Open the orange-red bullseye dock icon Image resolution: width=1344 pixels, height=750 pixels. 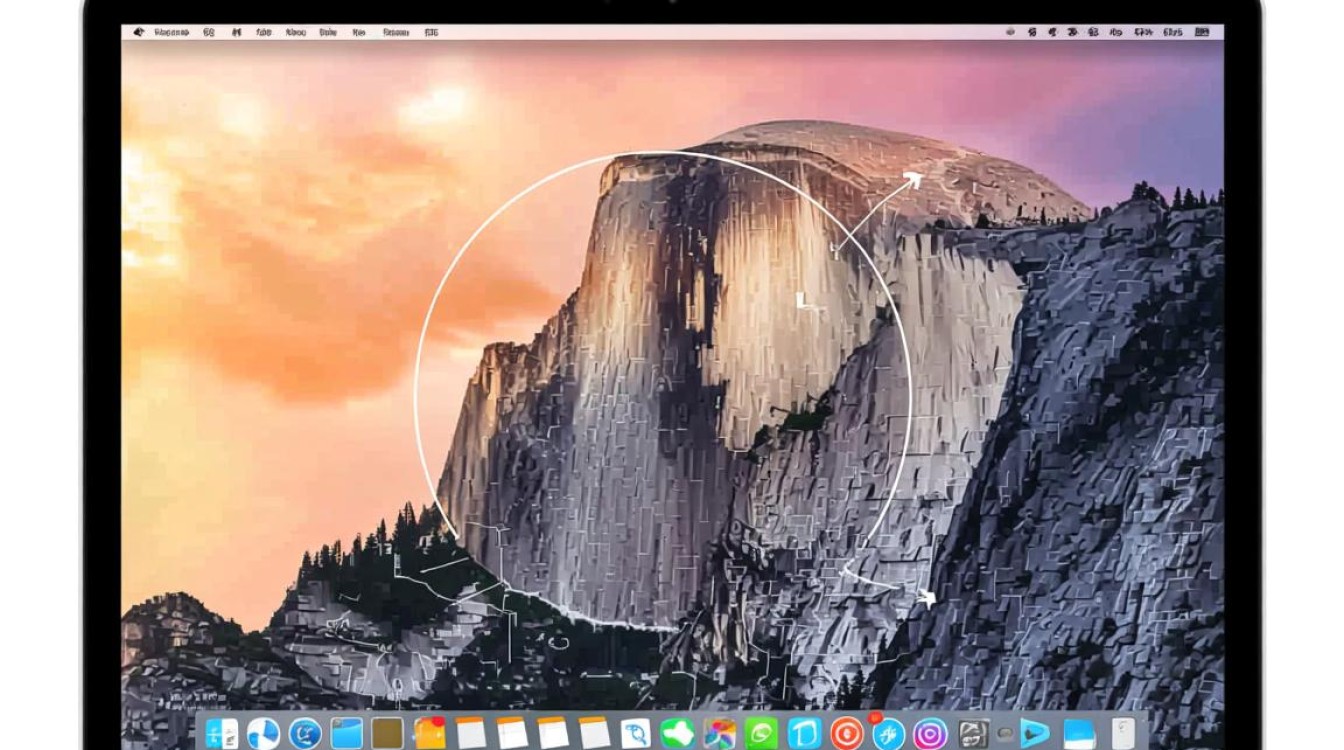point(846,733)
